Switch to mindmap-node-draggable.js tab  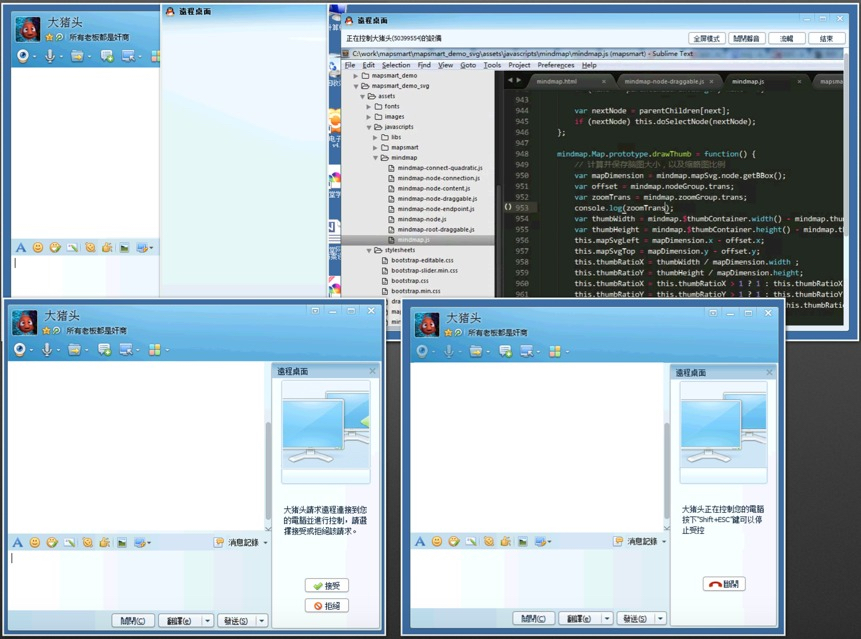tap(664, 81)
